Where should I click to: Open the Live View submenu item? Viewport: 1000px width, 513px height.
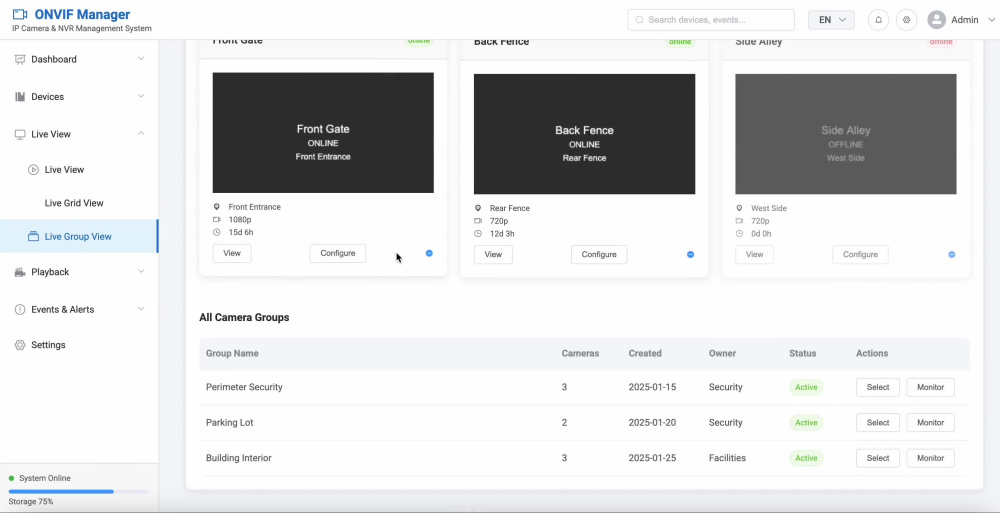click(79, 170)
